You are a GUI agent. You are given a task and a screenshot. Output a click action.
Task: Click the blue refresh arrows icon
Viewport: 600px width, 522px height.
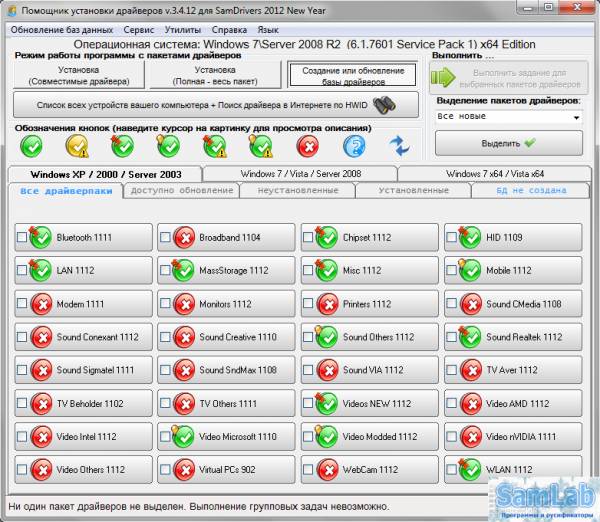pos(399,146)
